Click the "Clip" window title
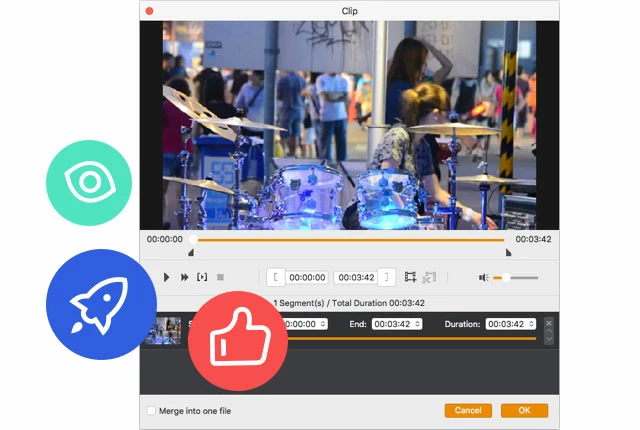640x430 pixels. point(349,11)
